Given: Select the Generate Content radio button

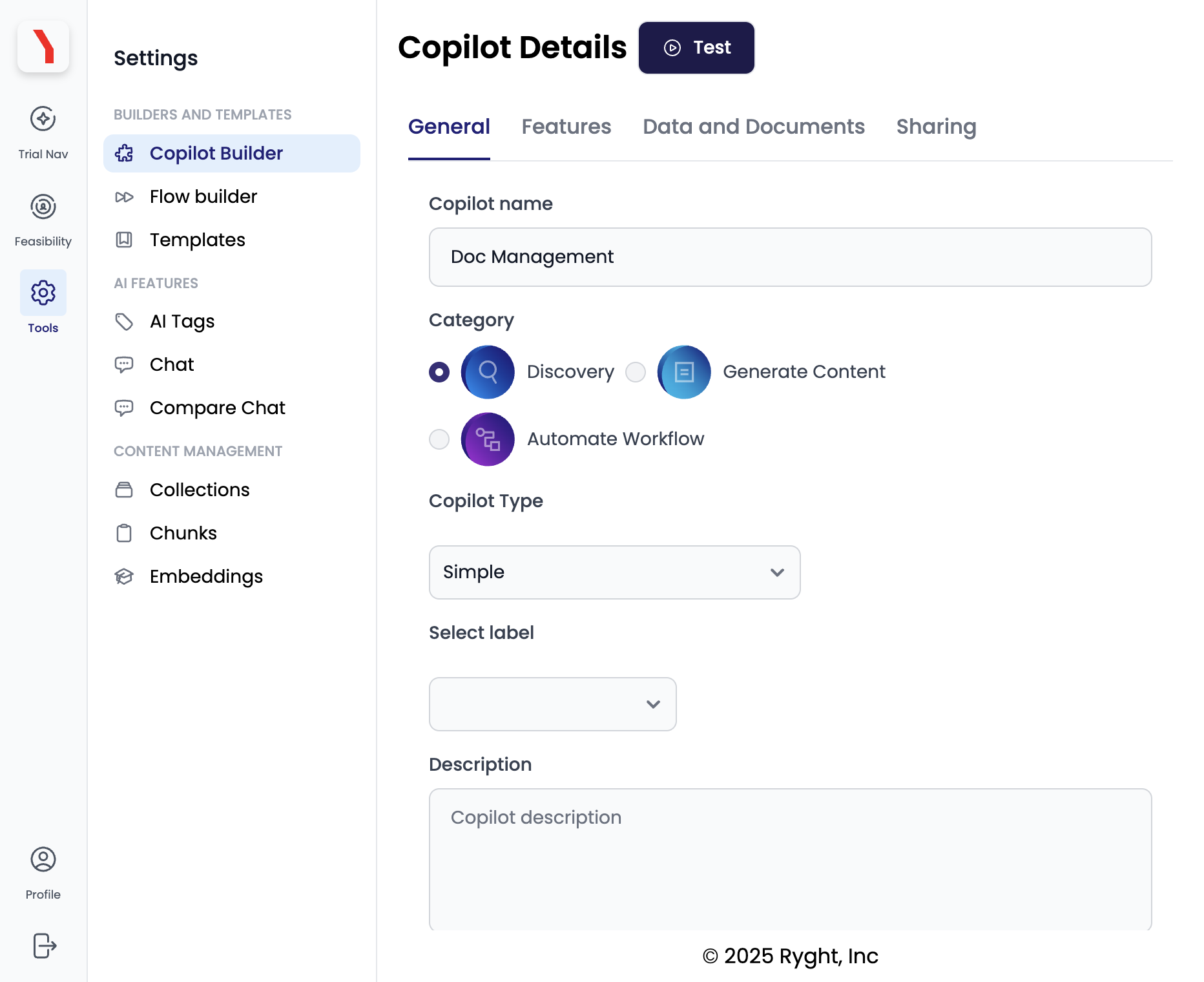Looking at the screenshot, I should pos(636,372).
